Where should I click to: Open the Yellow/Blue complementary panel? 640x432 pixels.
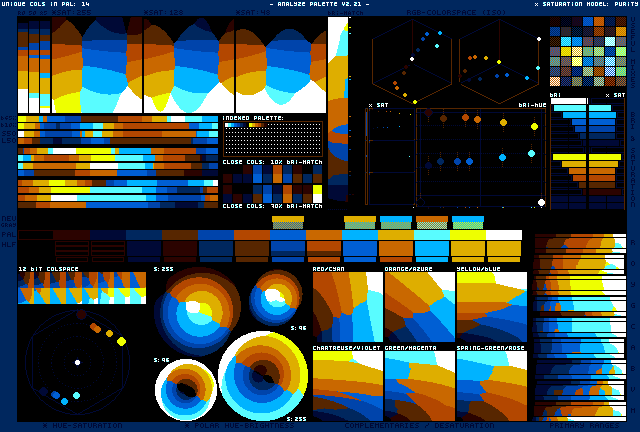point(491,309)
